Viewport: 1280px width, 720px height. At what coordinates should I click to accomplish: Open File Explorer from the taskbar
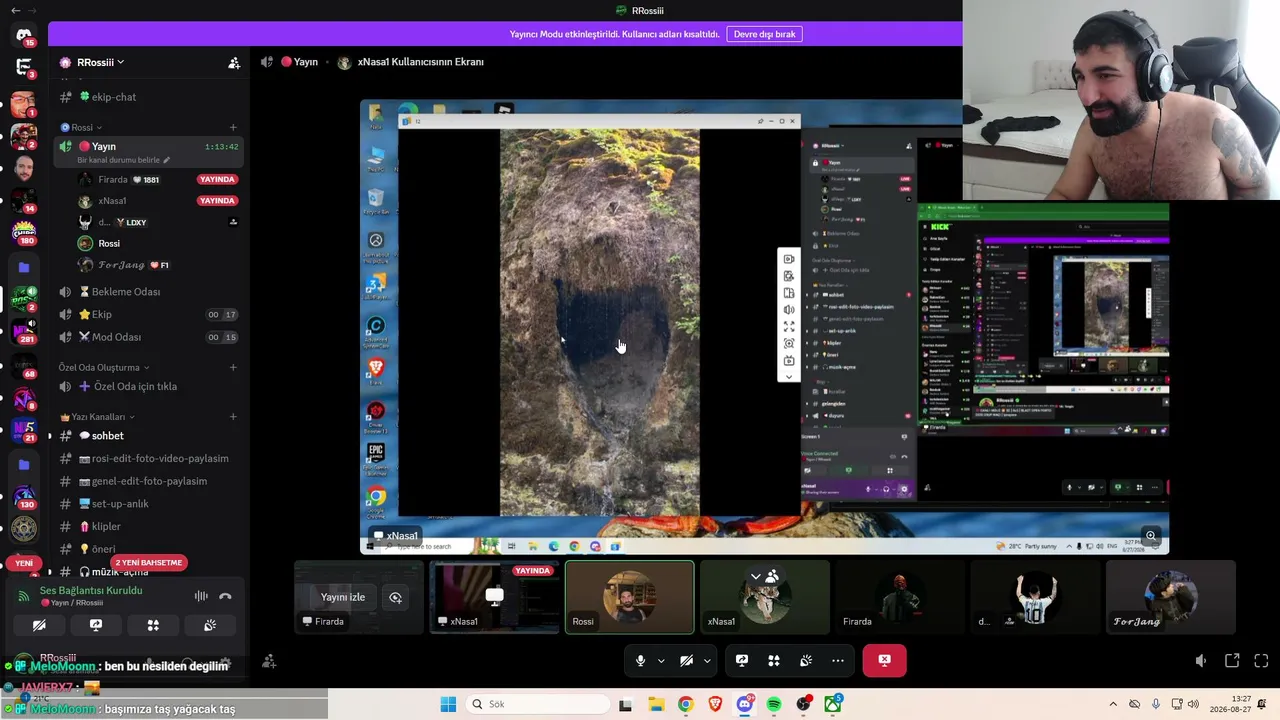coord(656,704)
